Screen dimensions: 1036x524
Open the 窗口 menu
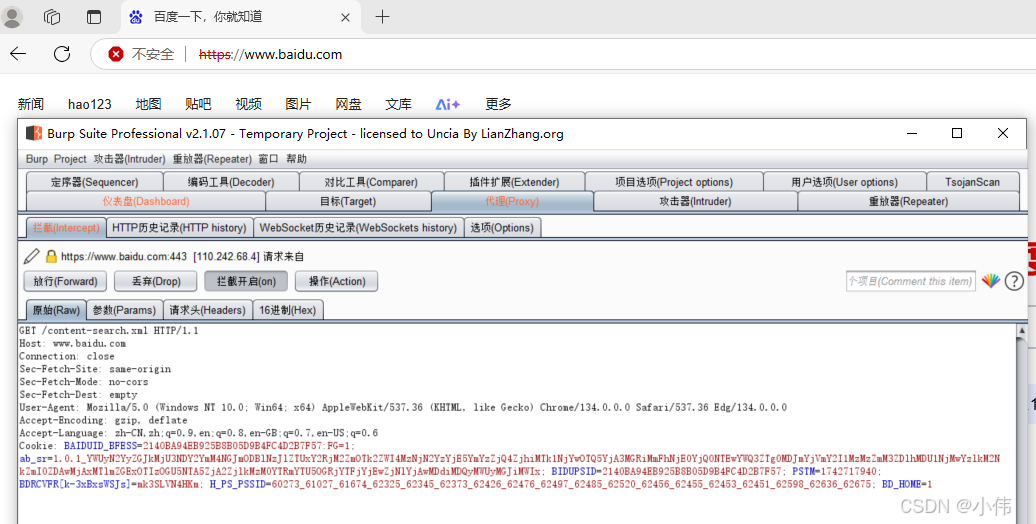(x=268, y=159)
